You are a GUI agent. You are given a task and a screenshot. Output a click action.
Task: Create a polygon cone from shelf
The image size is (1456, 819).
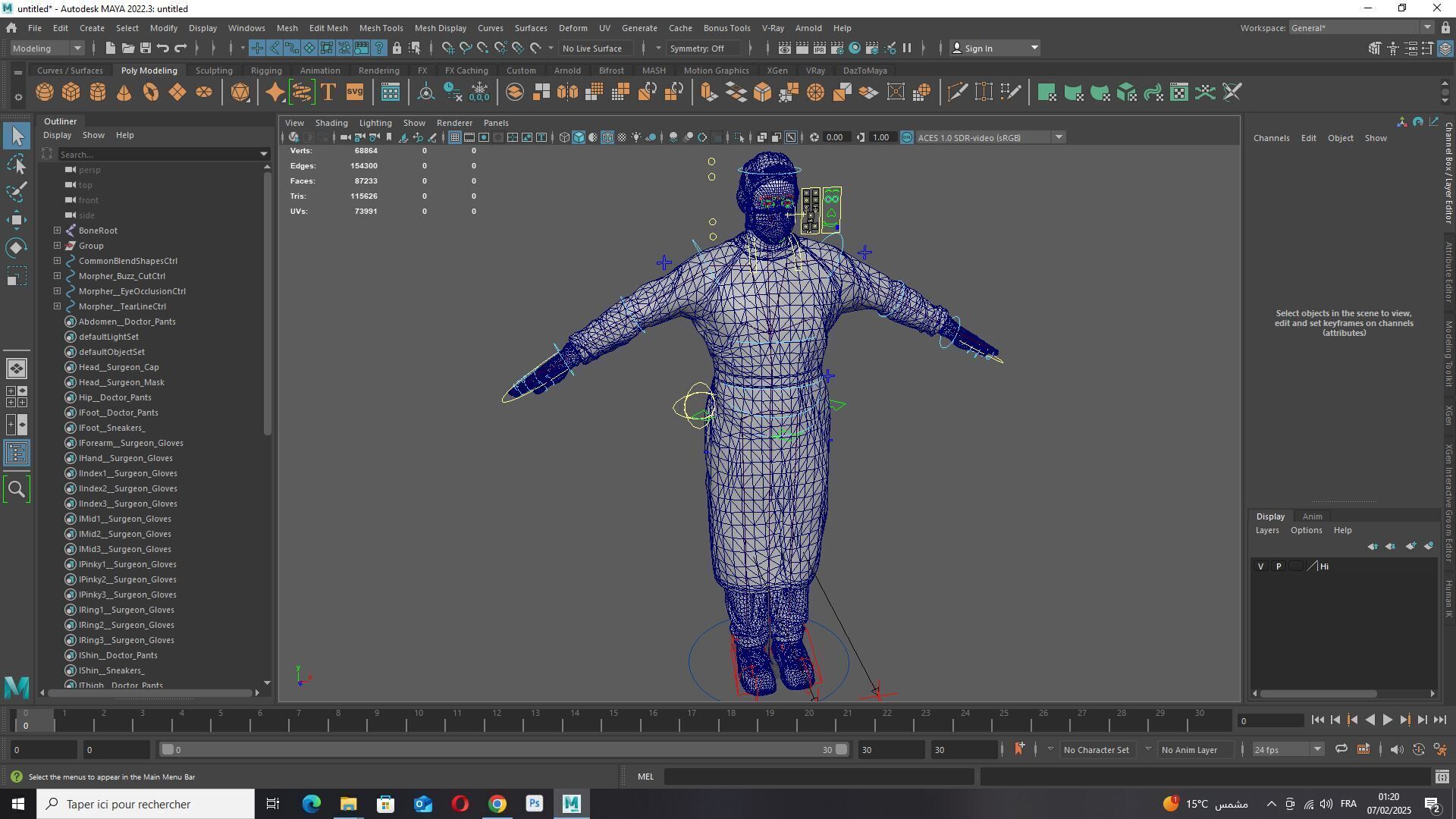(x=124, y=93)
